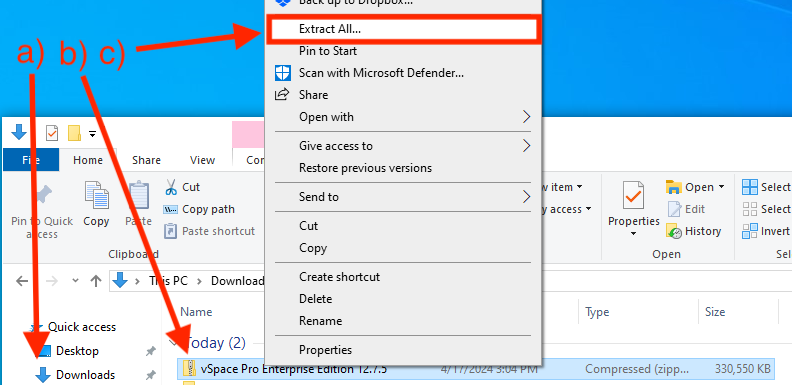This screenshot has width=792, height=385.
Task: Select Copy path in Clipboard group
Action: tap(200, 209)
